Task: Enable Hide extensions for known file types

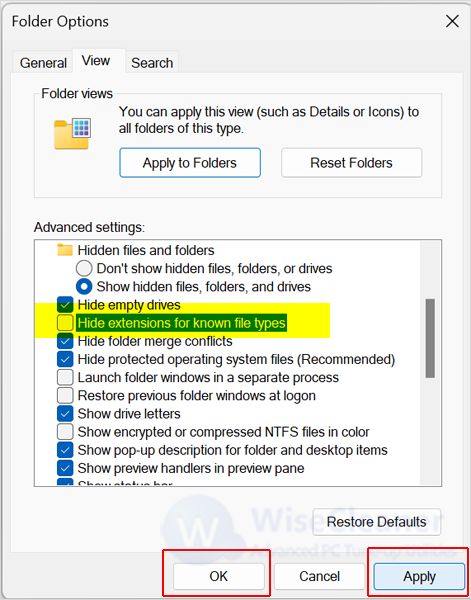Action: click(x=65, y=323)
